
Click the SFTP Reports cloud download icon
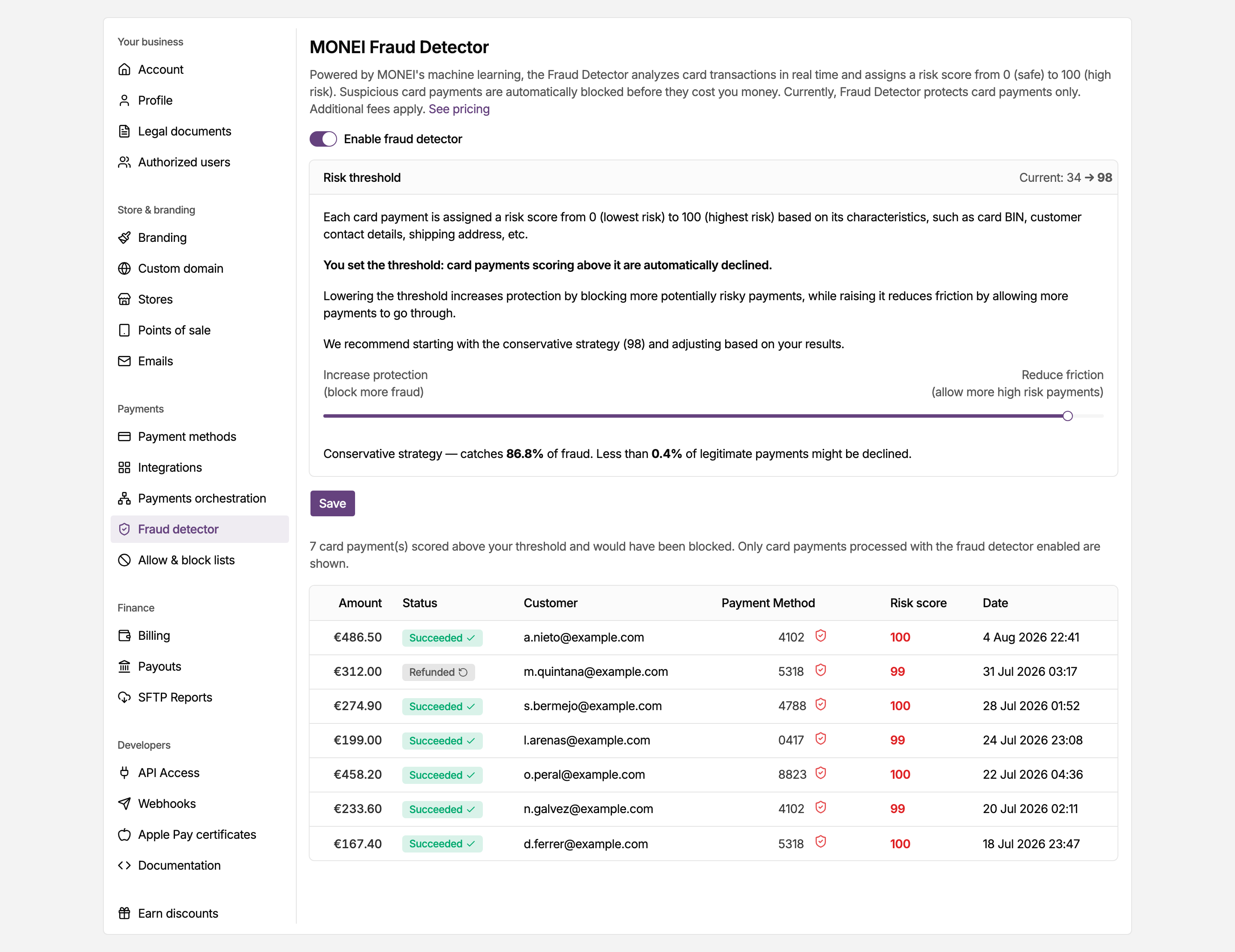(x=124, y=698)
